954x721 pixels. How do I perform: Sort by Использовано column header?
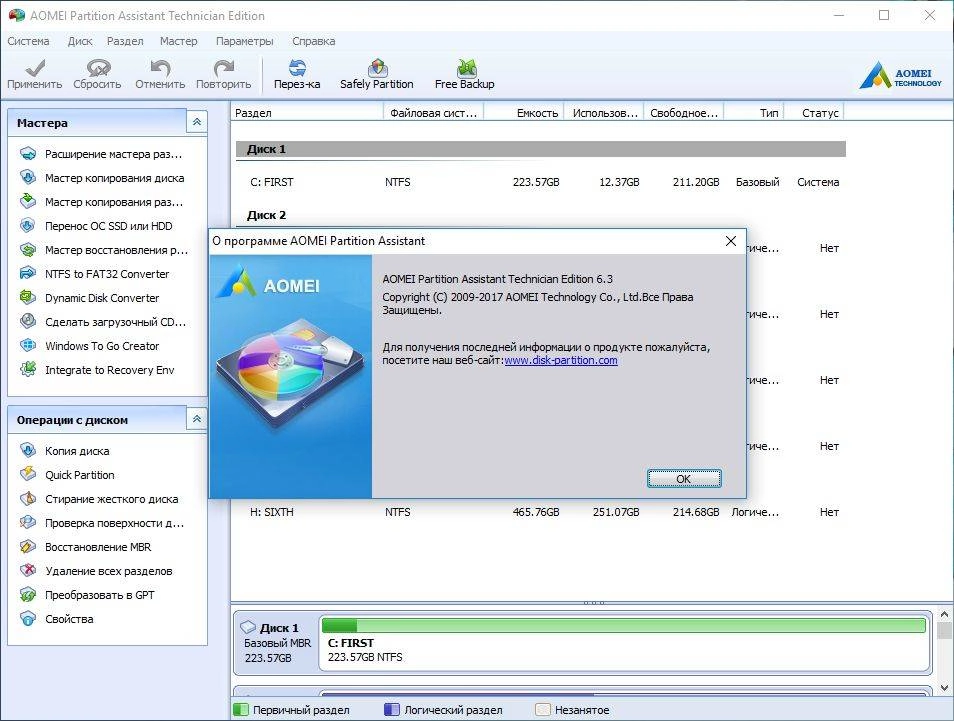point(604,113)
